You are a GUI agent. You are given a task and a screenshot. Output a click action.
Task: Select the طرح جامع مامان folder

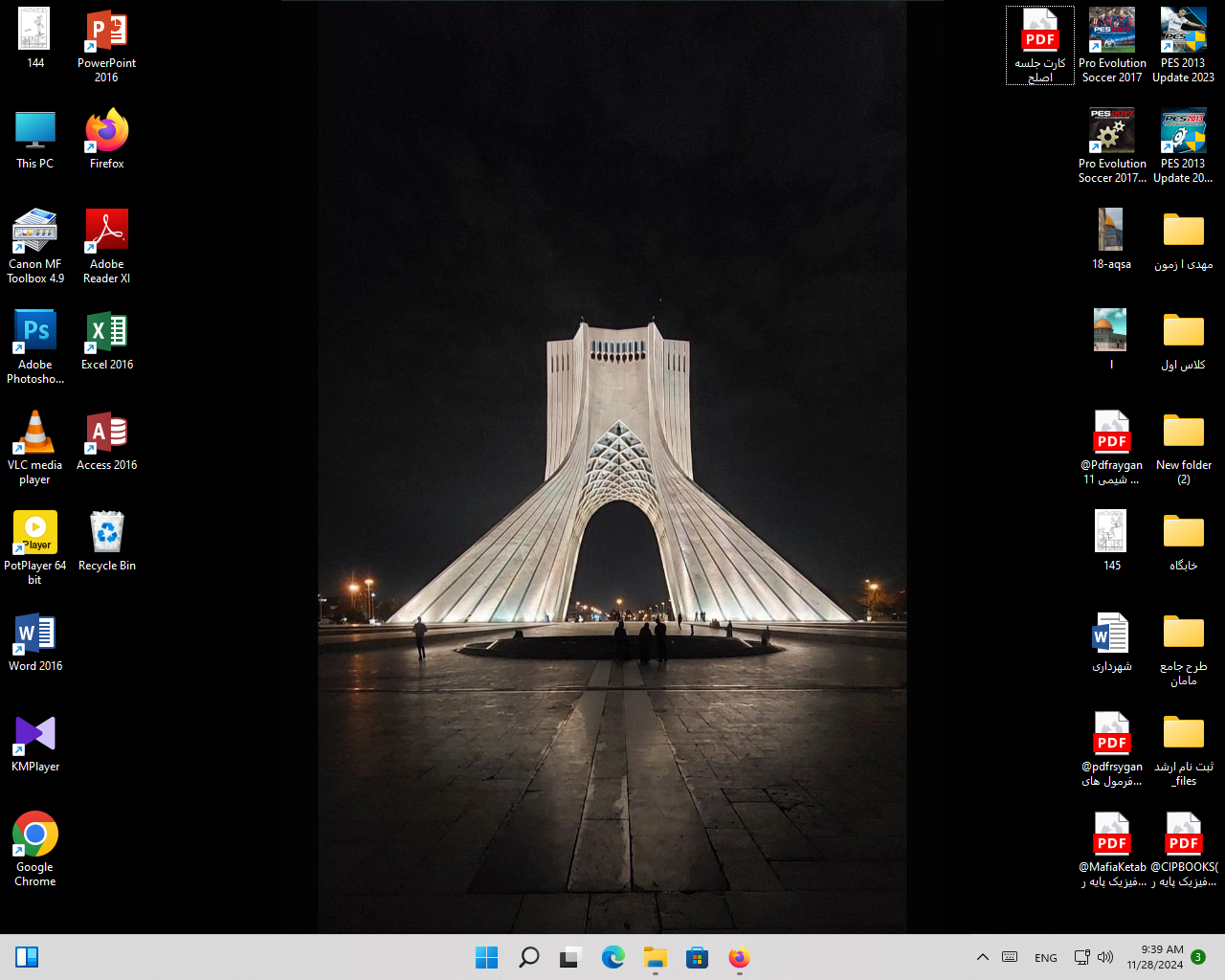[1184, 648]
